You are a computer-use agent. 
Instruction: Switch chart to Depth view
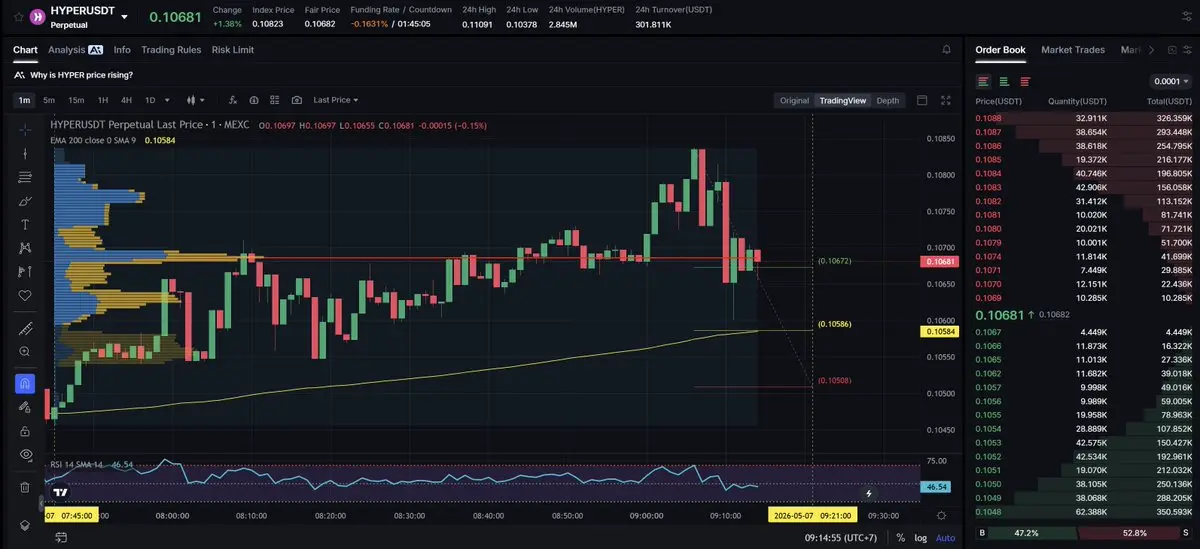coord(888,100)
